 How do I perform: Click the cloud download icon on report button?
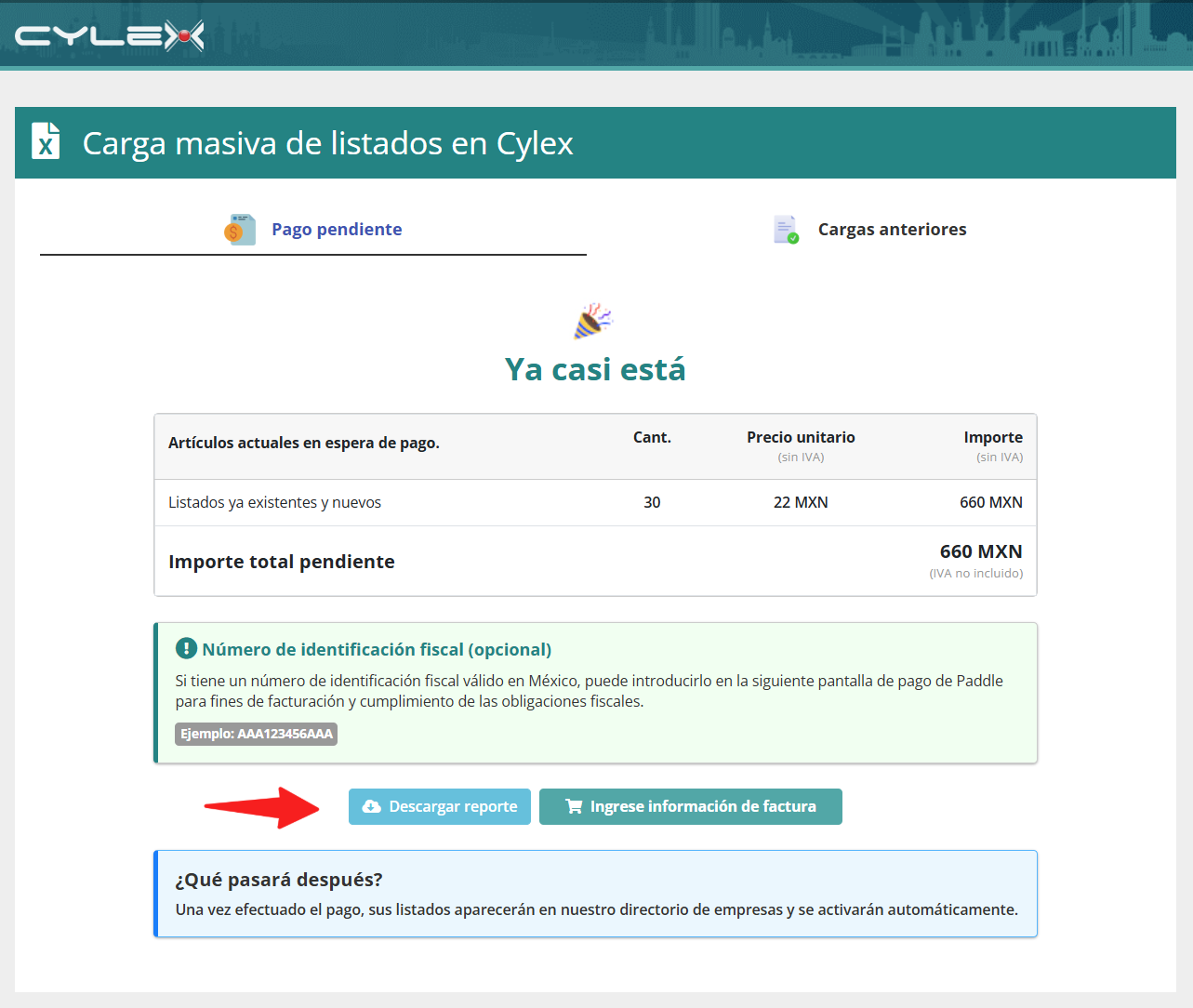pos(371,806)
